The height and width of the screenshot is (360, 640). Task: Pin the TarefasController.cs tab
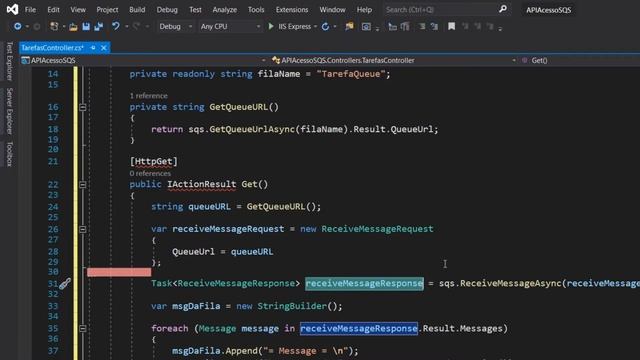tap(93, 48)
